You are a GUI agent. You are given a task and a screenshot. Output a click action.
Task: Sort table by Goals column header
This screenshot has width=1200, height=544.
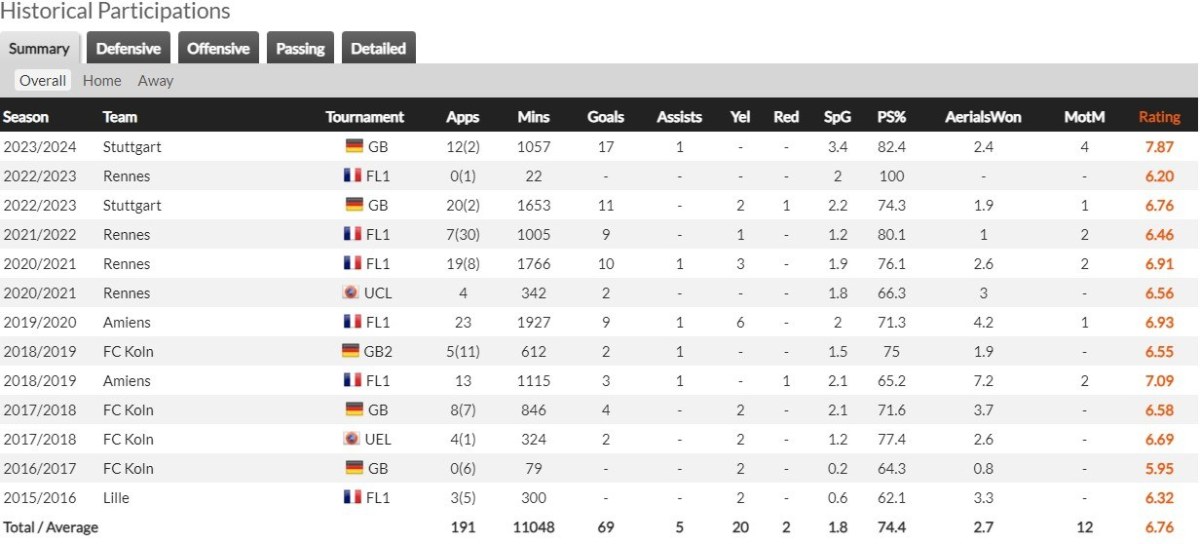tap(605, 117)
